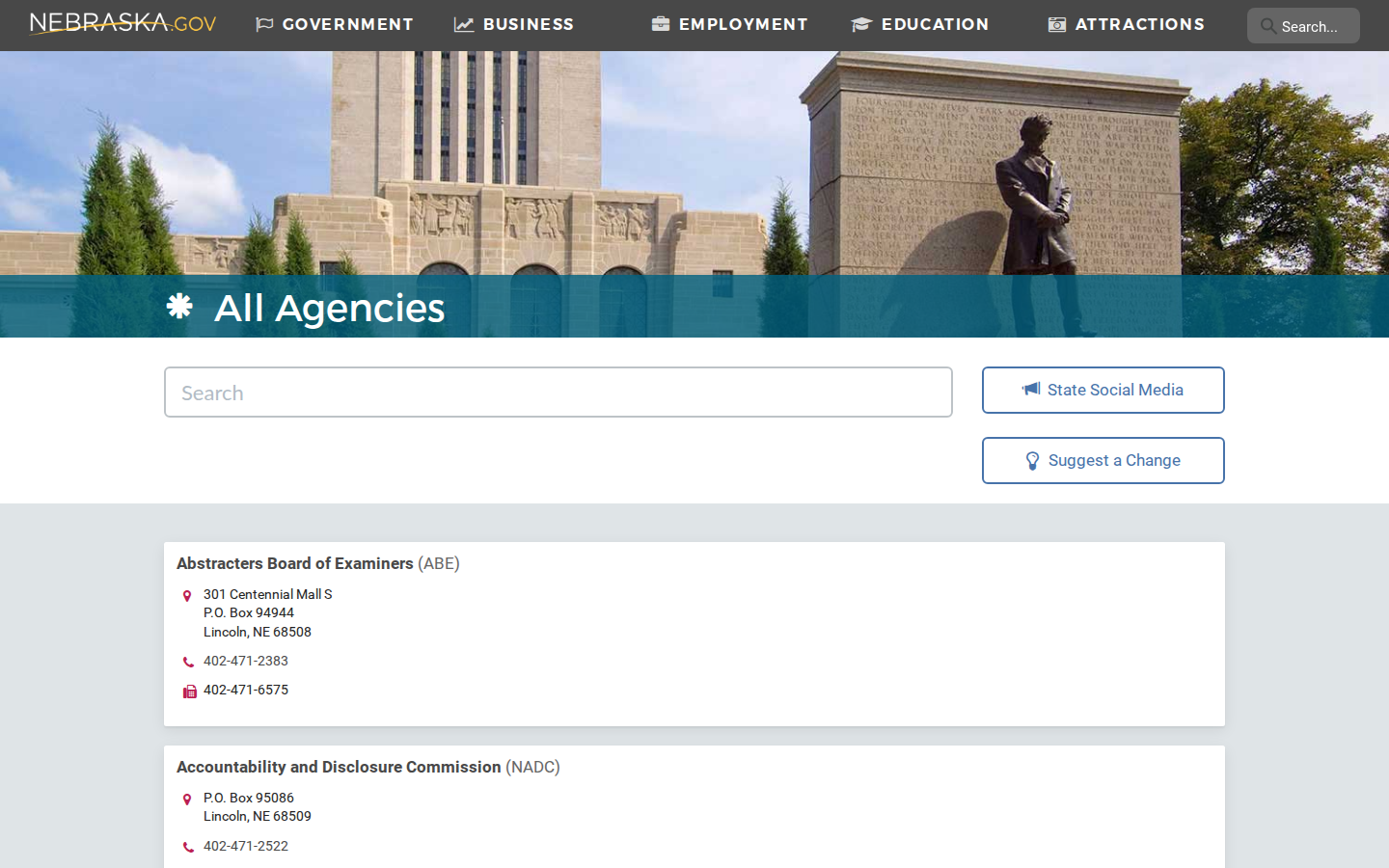Click the fax number 402-471-6575
Image resolution: width=1389 pixels, height=868 pixels.
pyautogui.click(x=246, y=690)
